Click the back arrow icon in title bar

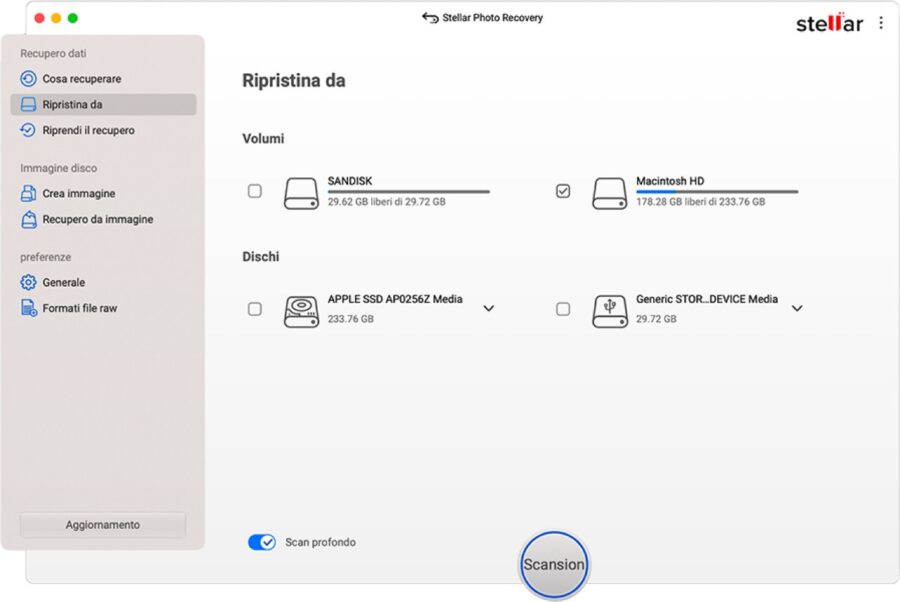(x=430, y=18)
